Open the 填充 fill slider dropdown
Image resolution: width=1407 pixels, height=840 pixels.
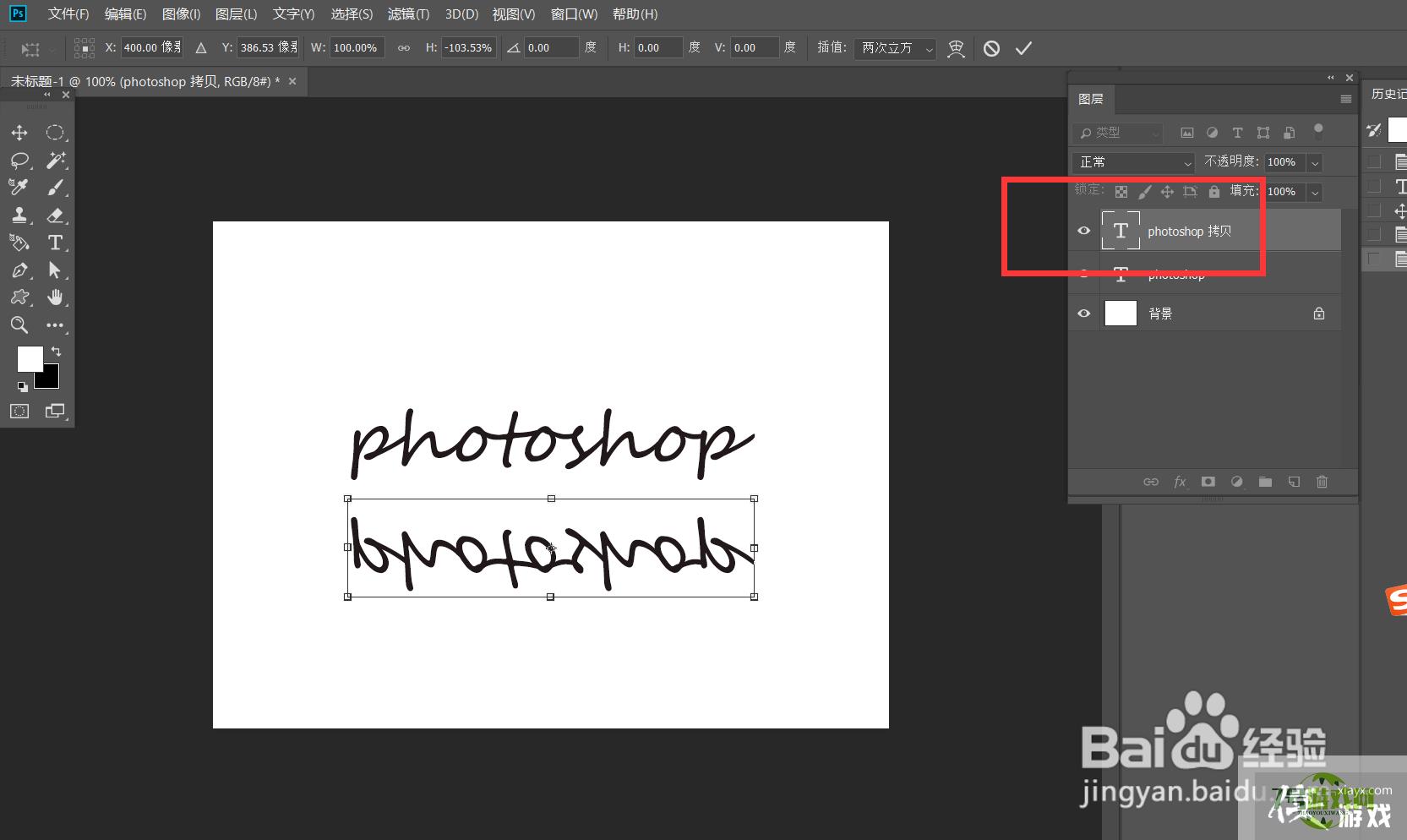pos(1315,192)
